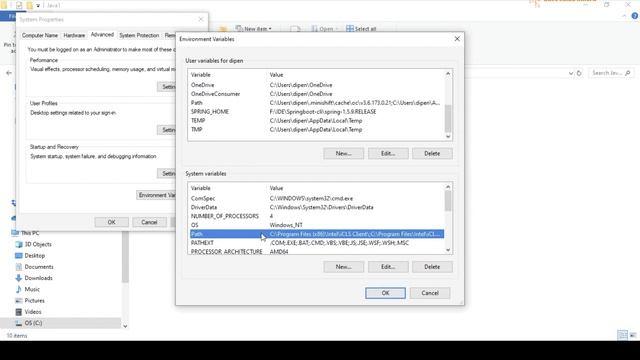
Task: Open Documents in Explorer sidebar
Action: [x=34, y=267]
